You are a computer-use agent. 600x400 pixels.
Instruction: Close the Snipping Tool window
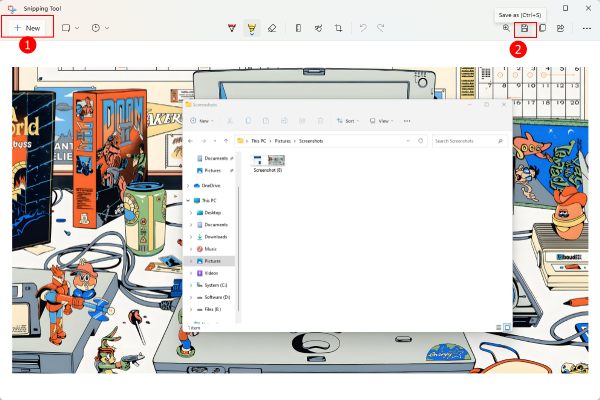pyautogui.click(x=589, y=8)
